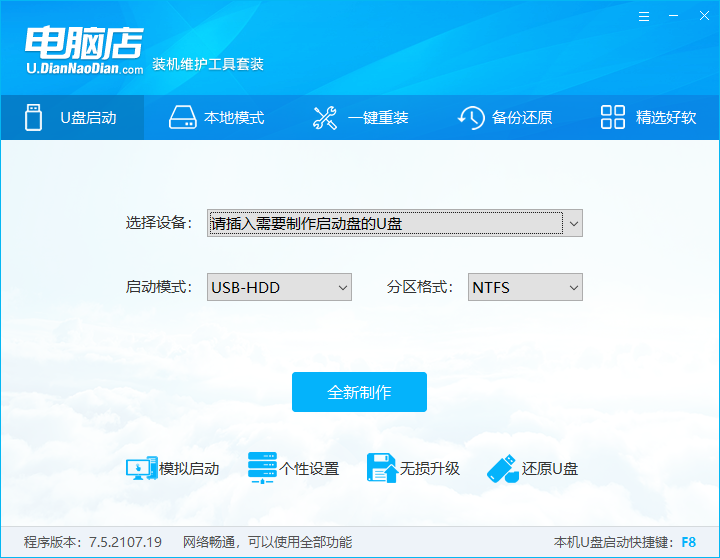The image size is (720, 558).
Task: Click the 装机维护工具套装 subtitle
Action: tap(208, 64)
